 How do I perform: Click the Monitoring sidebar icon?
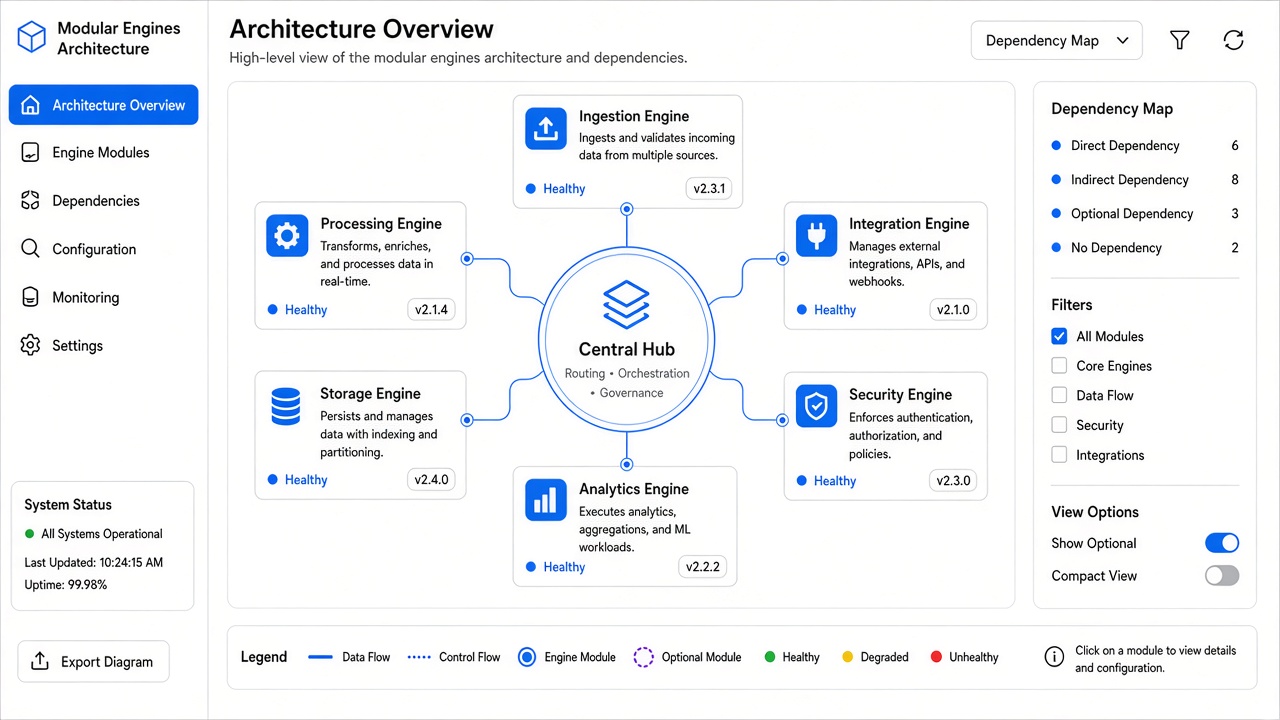pos(30,297)
